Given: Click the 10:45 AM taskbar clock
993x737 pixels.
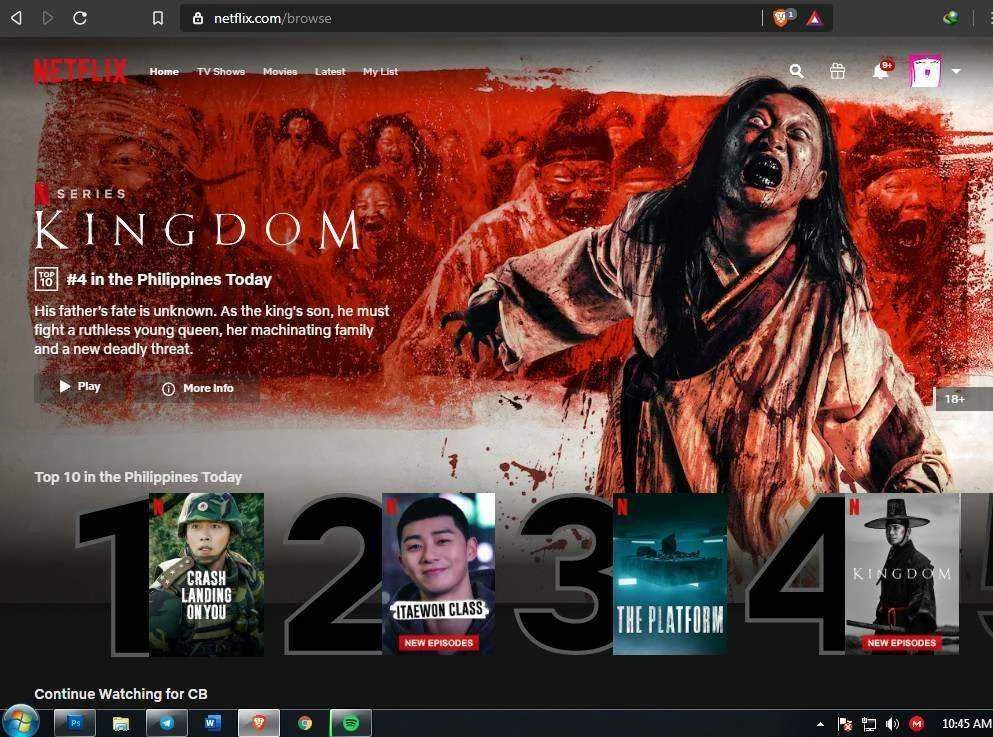Looking at the screenshot, I should 966,724.
